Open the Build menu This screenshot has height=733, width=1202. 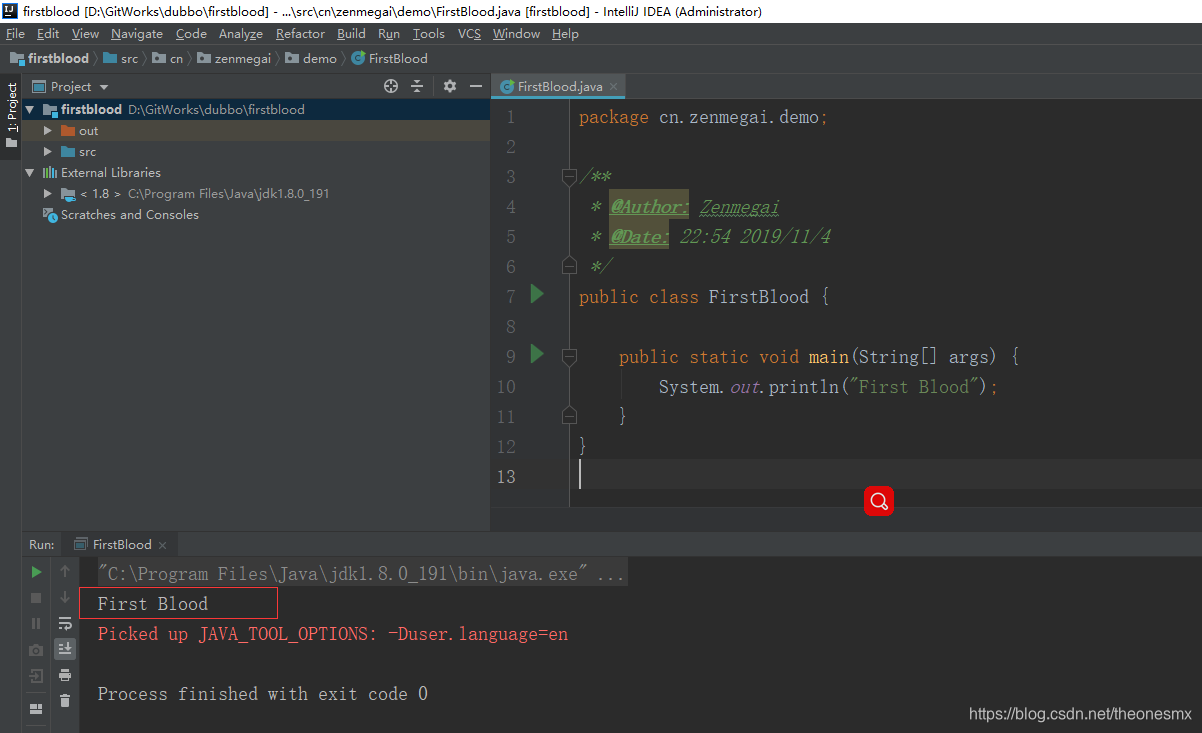point(351,34)
